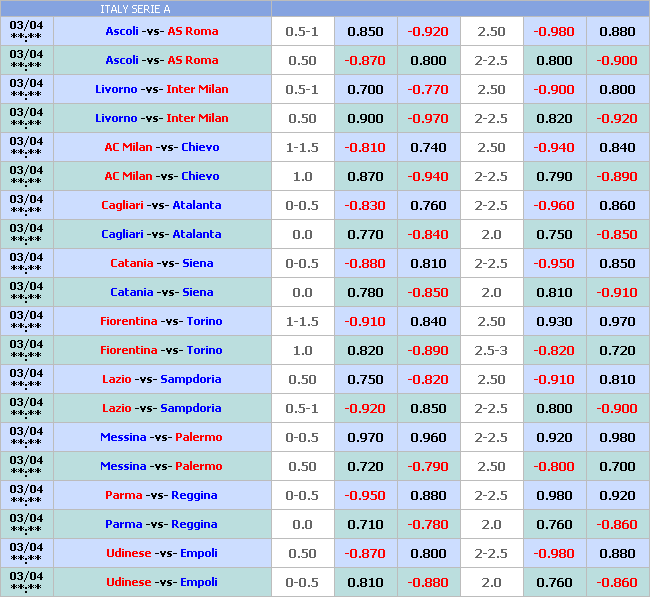Viewport: 650px width, 597px height.
Task: Select 0.790 odds in AC Milan 1.0 handicap row
Action: pyautogui.click(x=554, y=176)
